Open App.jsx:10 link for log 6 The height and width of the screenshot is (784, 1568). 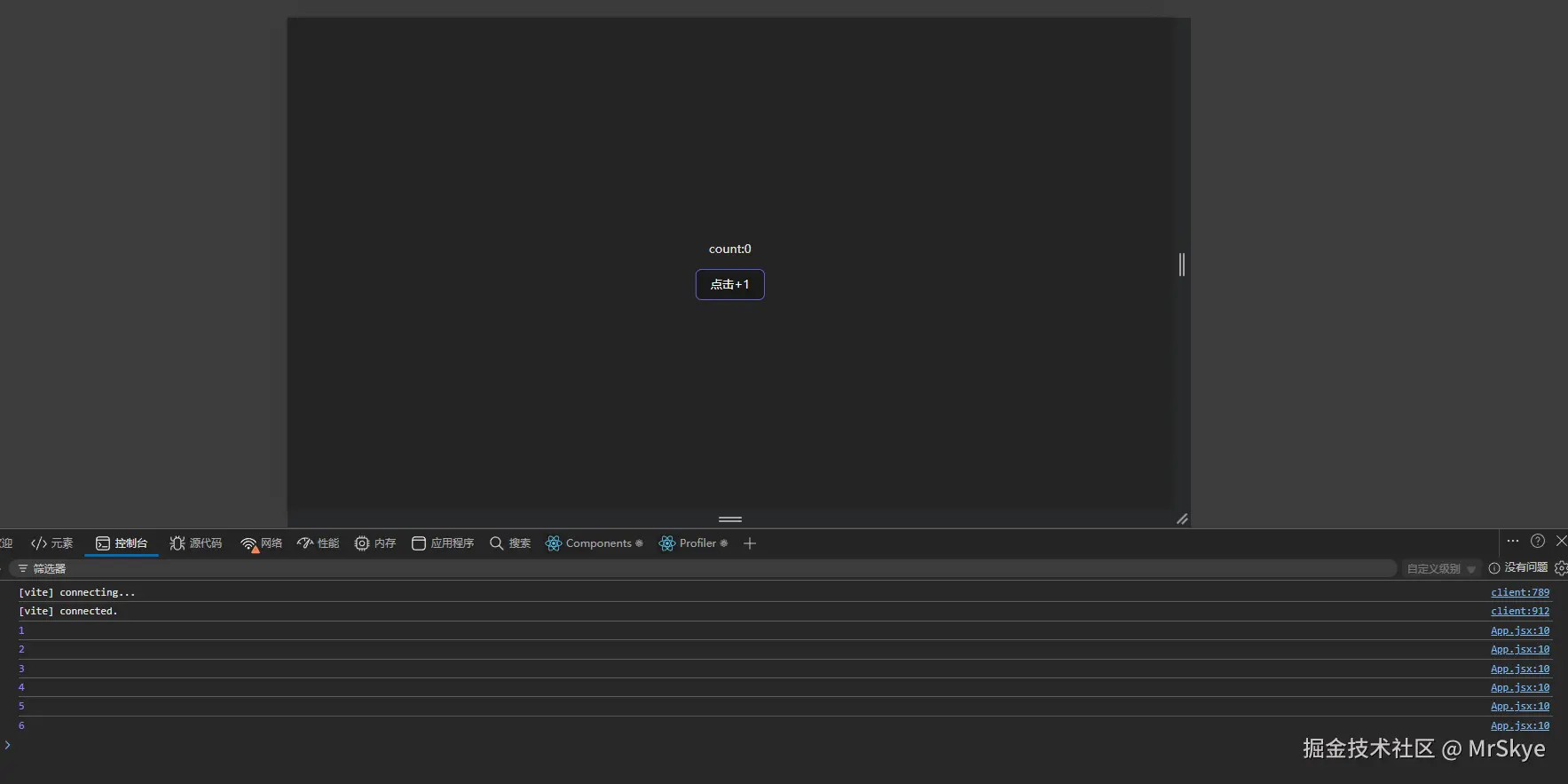(x=1520, y=725)
